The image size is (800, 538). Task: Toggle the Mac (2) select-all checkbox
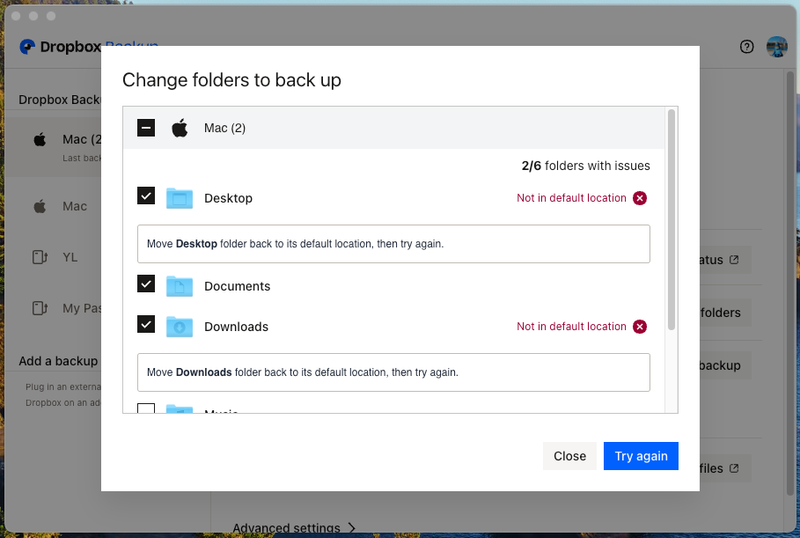(x=146, y=128)
